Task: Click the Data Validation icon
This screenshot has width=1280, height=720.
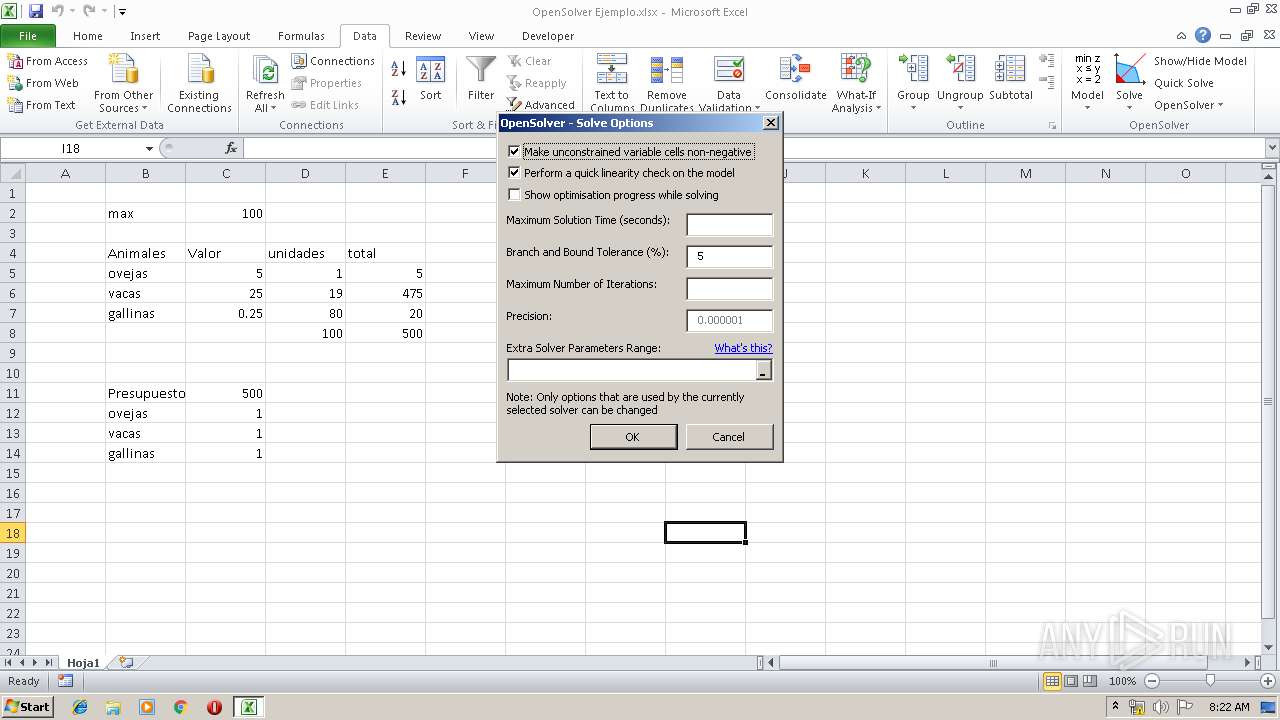Action: [x=729, y=70]
